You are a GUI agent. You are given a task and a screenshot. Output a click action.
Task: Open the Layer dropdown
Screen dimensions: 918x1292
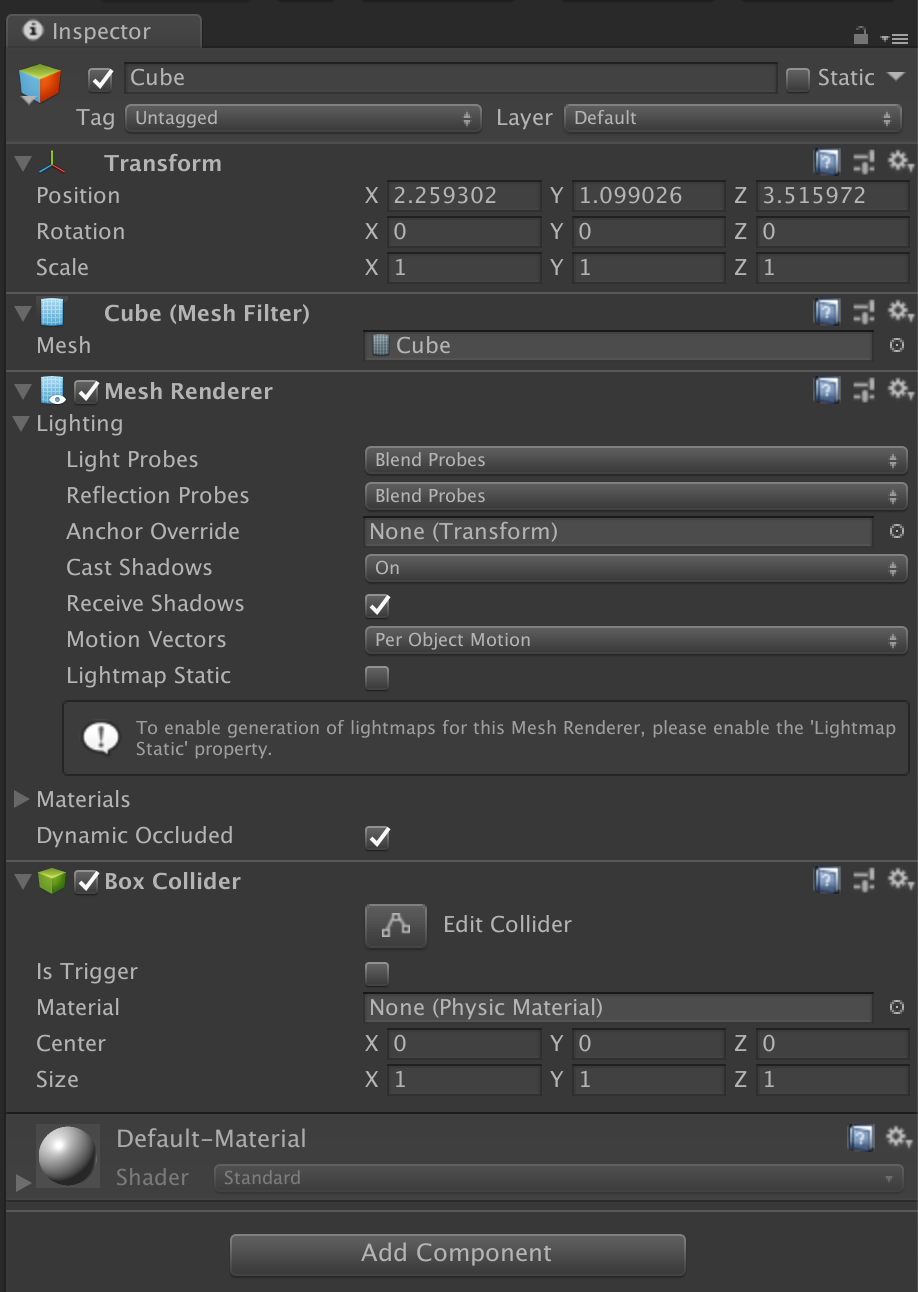pos(734,118)
